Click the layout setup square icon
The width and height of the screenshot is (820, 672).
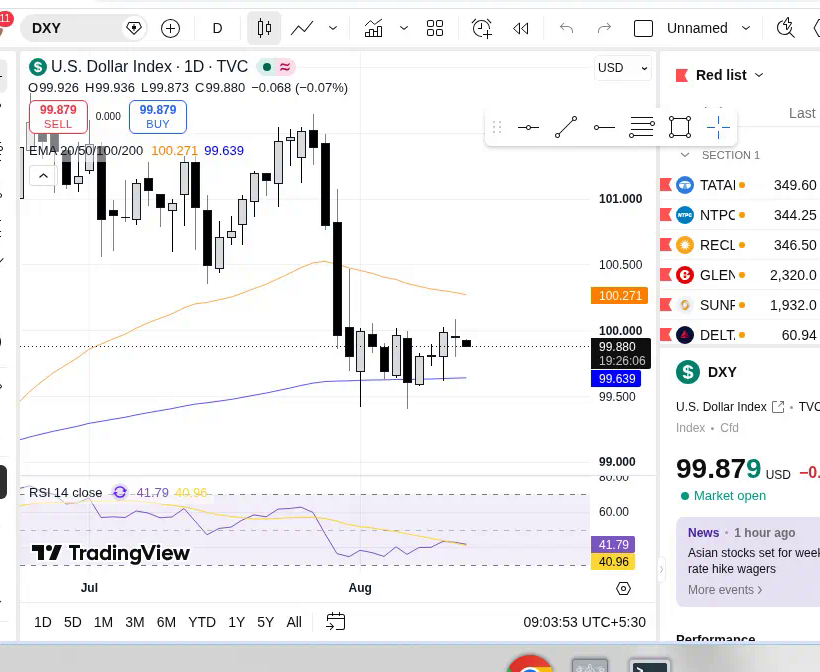(x=643, y=28)
